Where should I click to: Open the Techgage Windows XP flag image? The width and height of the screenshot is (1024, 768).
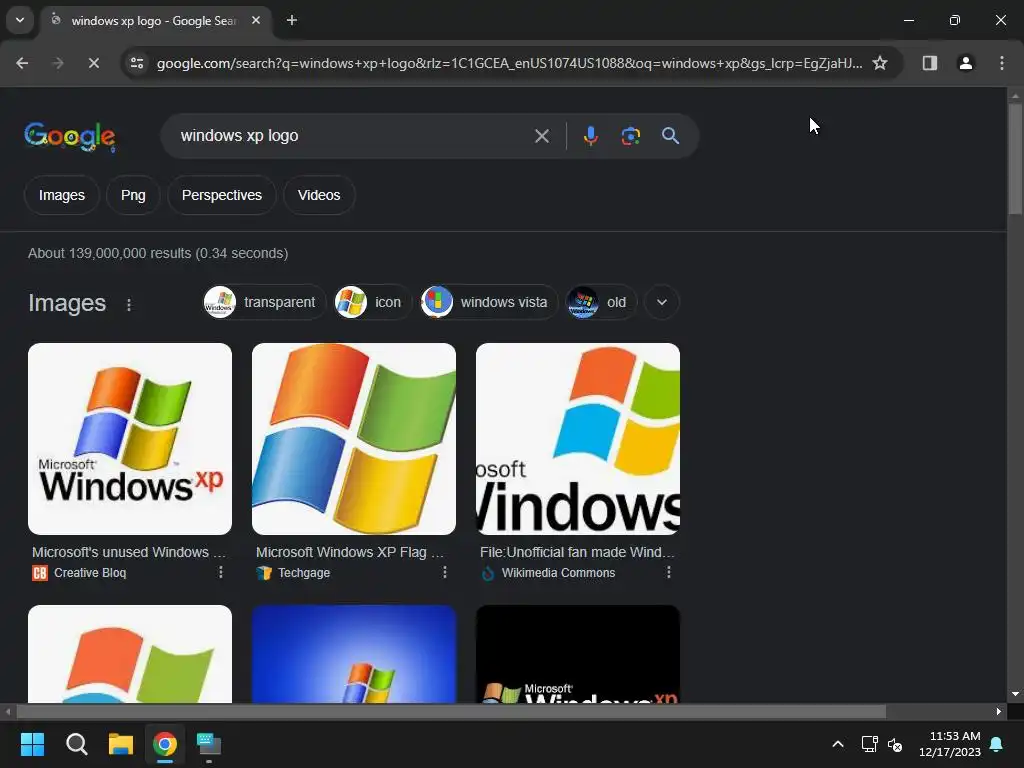pos(354,439)
